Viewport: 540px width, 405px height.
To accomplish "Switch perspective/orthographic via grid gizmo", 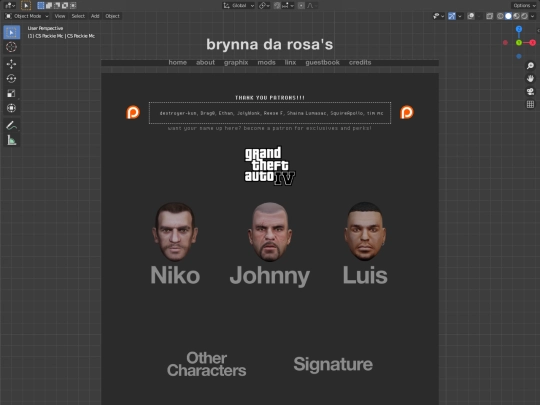I will click(530, 104).
